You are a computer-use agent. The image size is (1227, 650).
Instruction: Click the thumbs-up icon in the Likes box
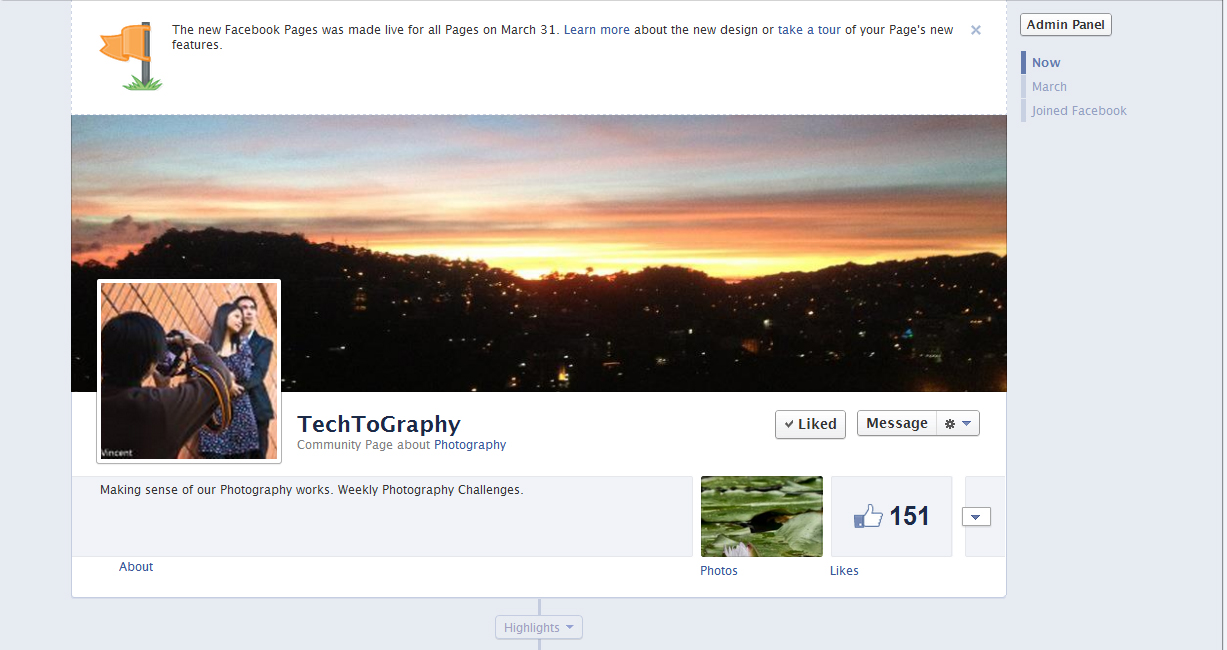click(x=867, y=515)
